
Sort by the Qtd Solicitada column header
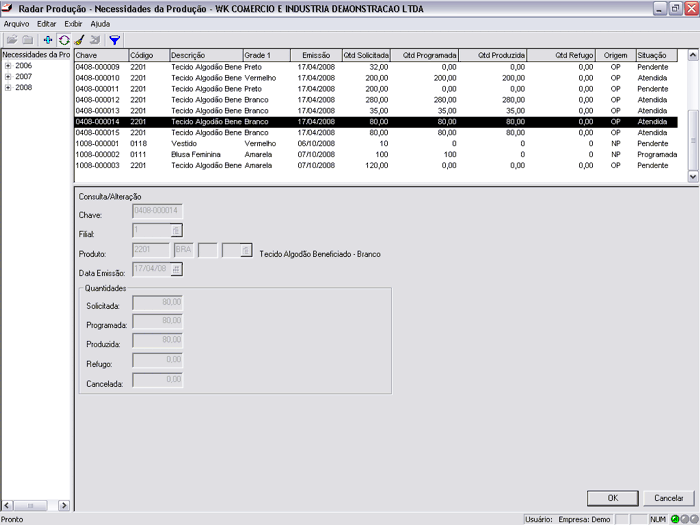pos(366,55)
